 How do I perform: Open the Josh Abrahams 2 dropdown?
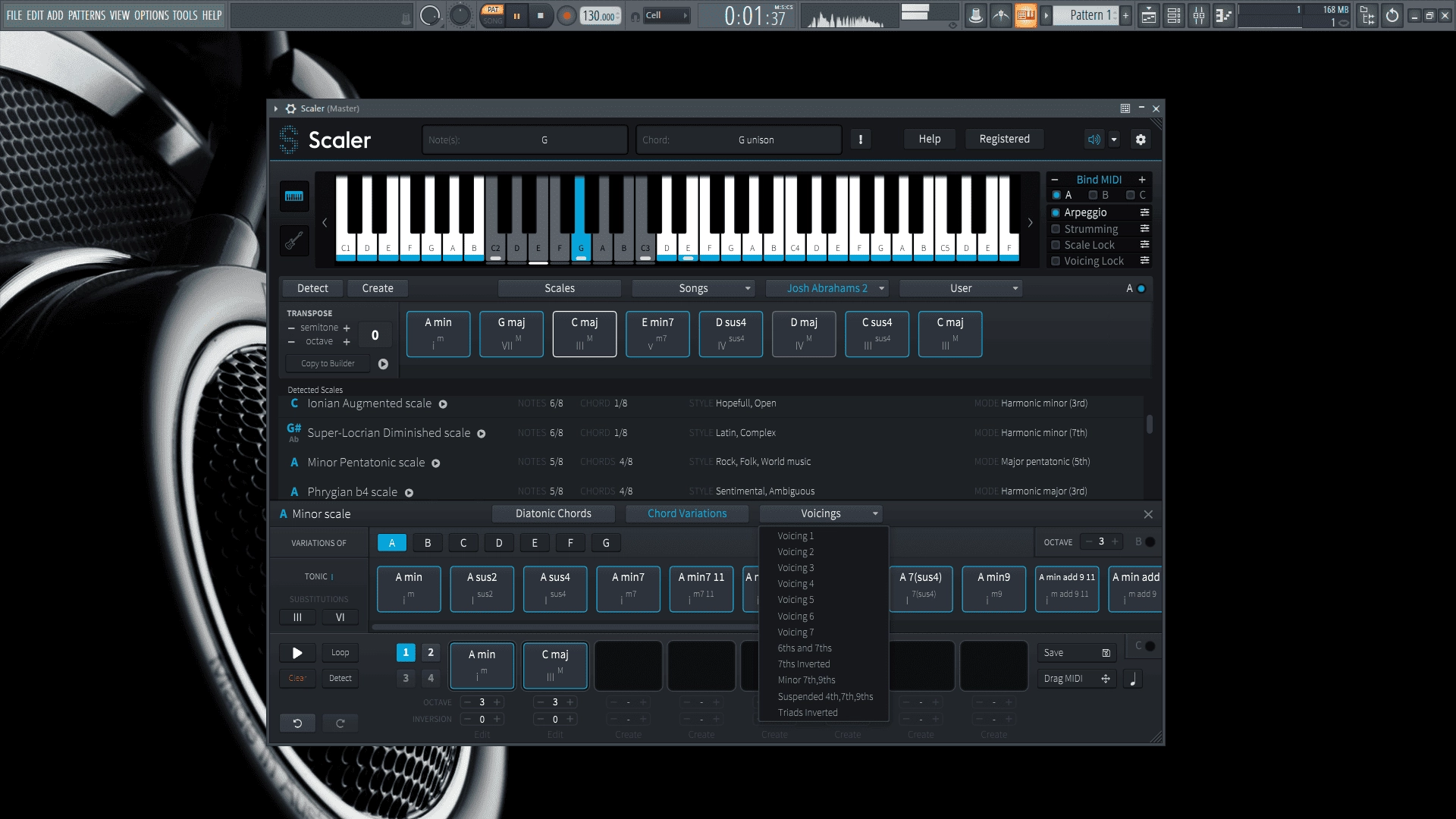[x=827, y=288]
